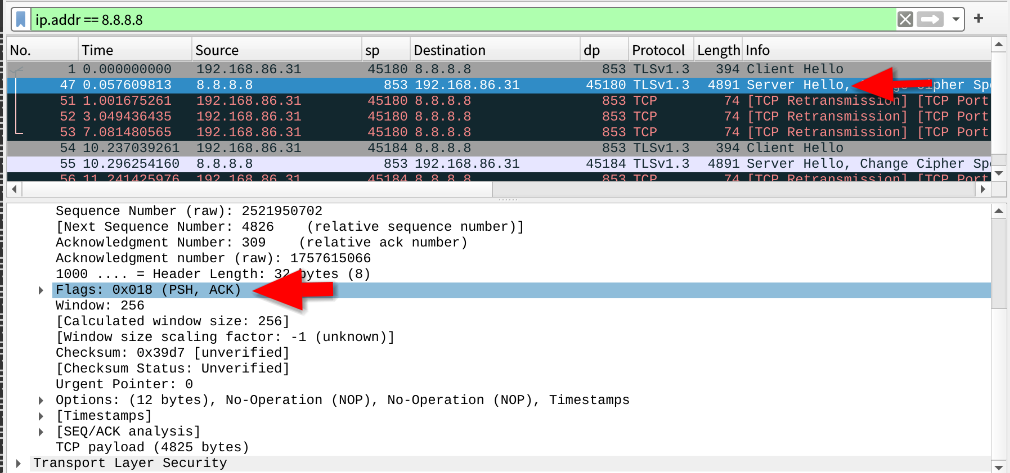Select TCP payload (4825 bytes) line

pyautogui.click(x=152, y=447)
